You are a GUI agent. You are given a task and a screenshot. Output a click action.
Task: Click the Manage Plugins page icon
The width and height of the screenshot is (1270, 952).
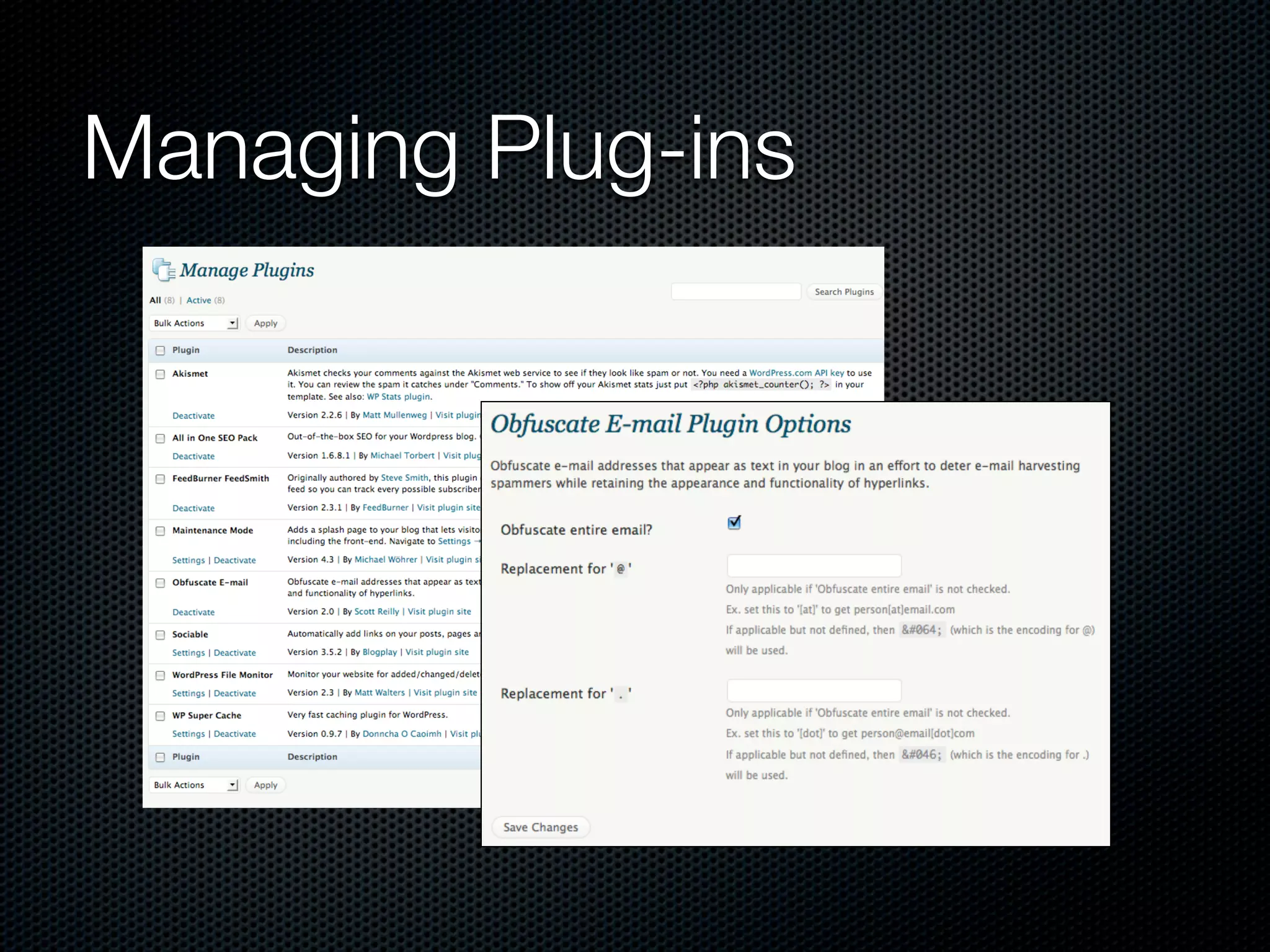(x=164, y=270)
